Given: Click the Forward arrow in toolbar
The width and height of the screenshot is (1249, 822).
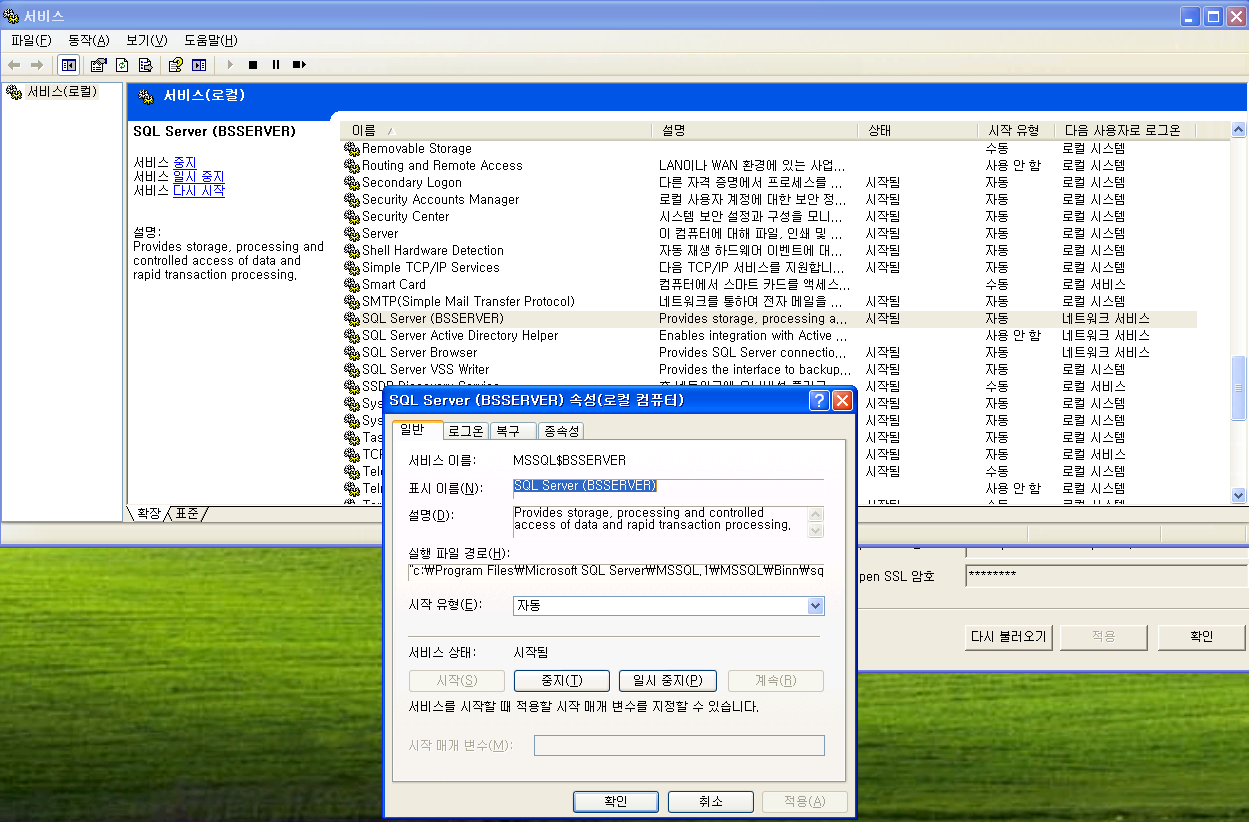Looking at the screenshot, I should click(37, 65).
